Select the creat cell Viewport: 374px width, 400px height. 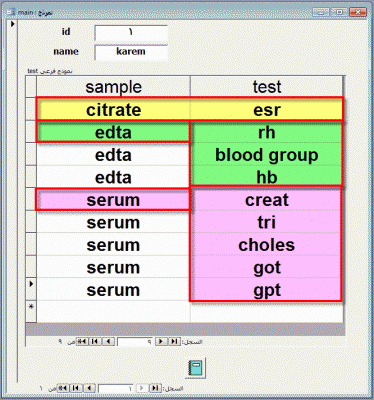pos(267,200)
